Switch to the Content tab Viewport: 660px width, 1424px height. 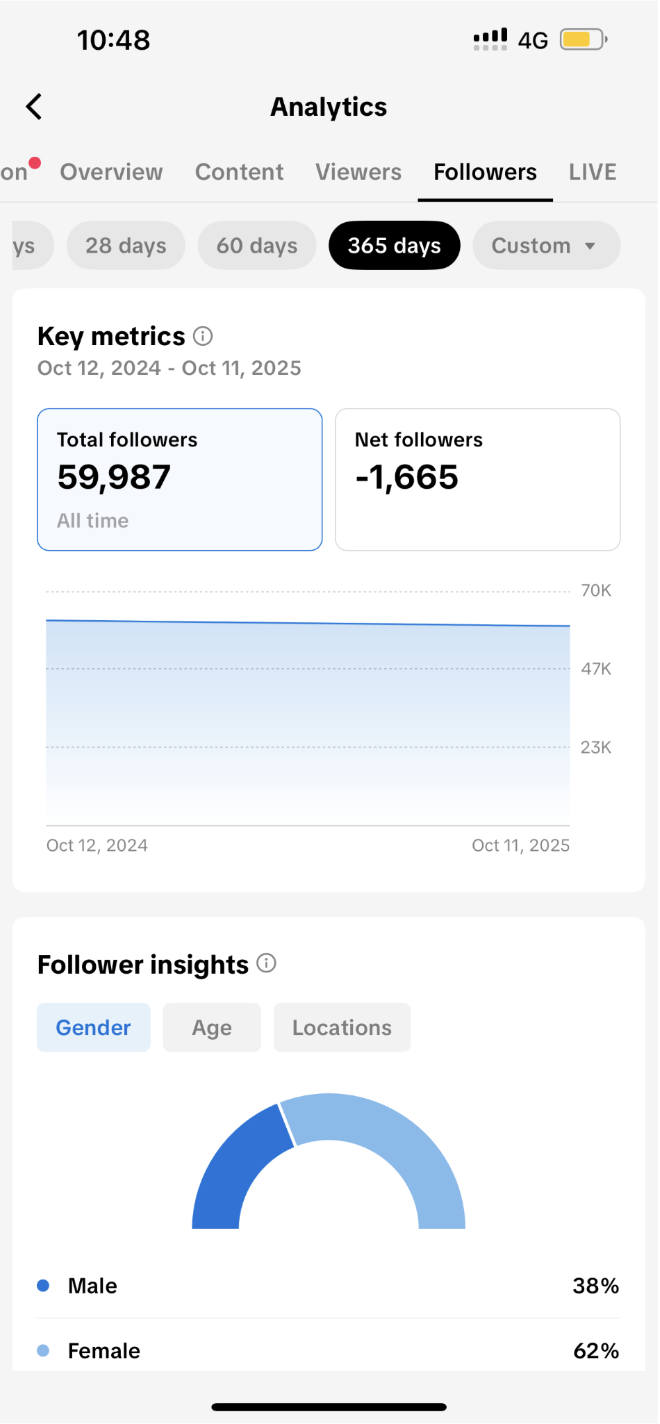point(239,172)
